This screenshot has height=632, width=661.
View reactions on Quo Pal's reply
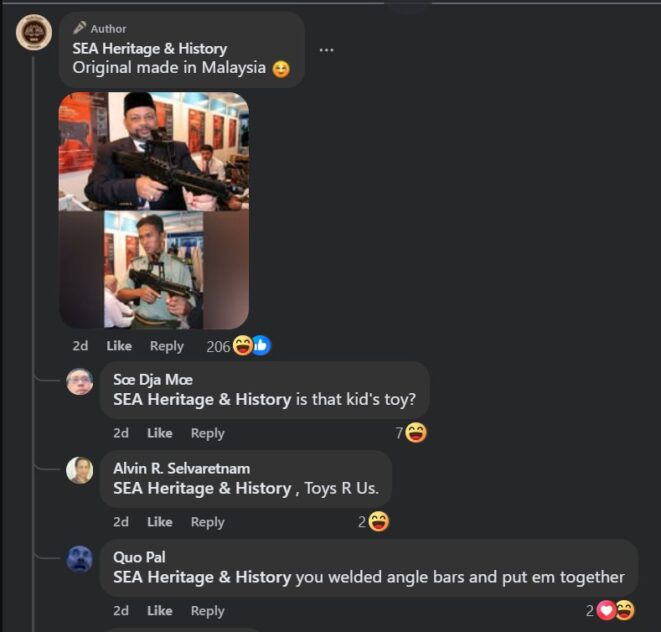[610, 609]
